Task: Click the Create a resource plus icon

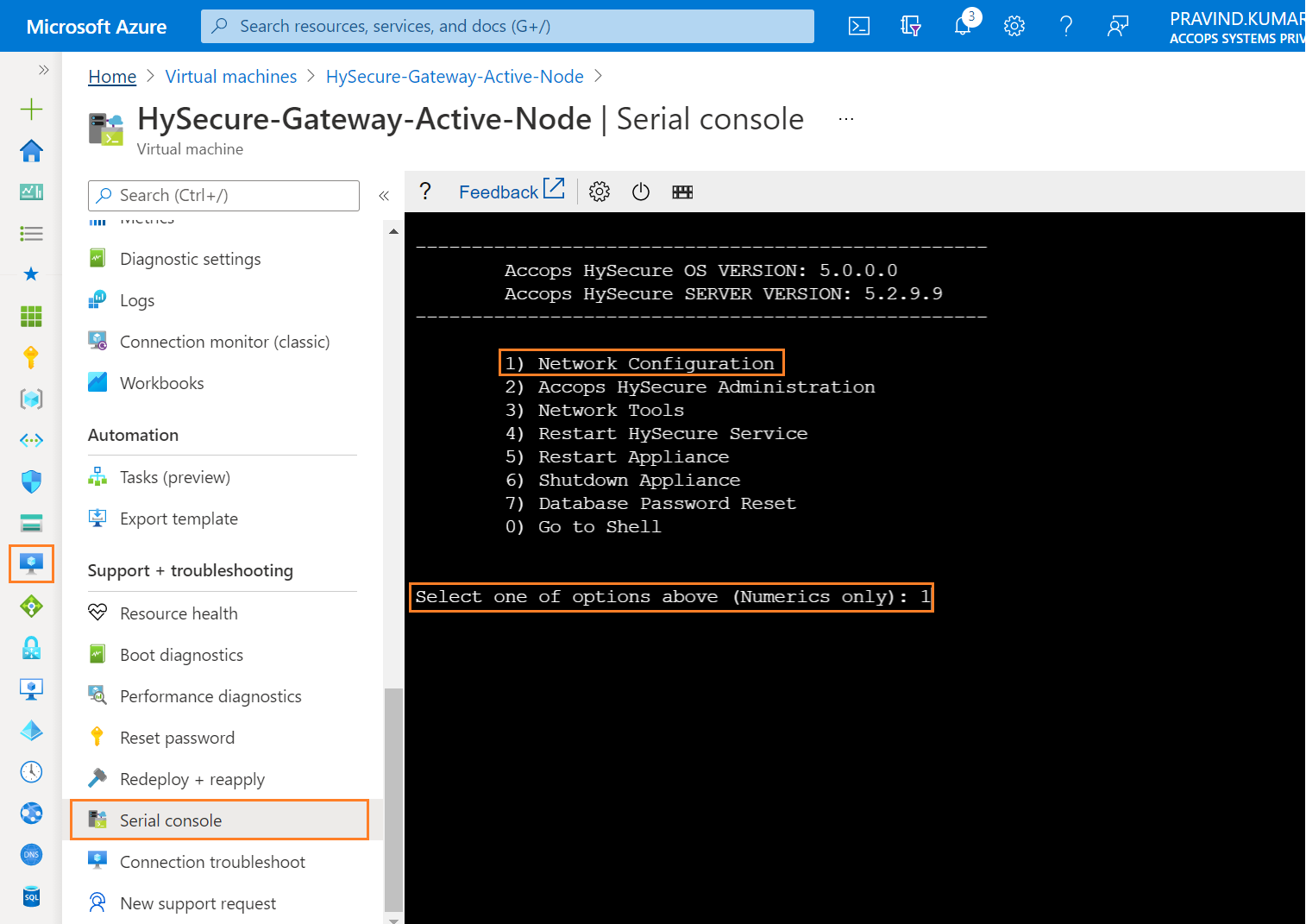Action: point(31,109)
